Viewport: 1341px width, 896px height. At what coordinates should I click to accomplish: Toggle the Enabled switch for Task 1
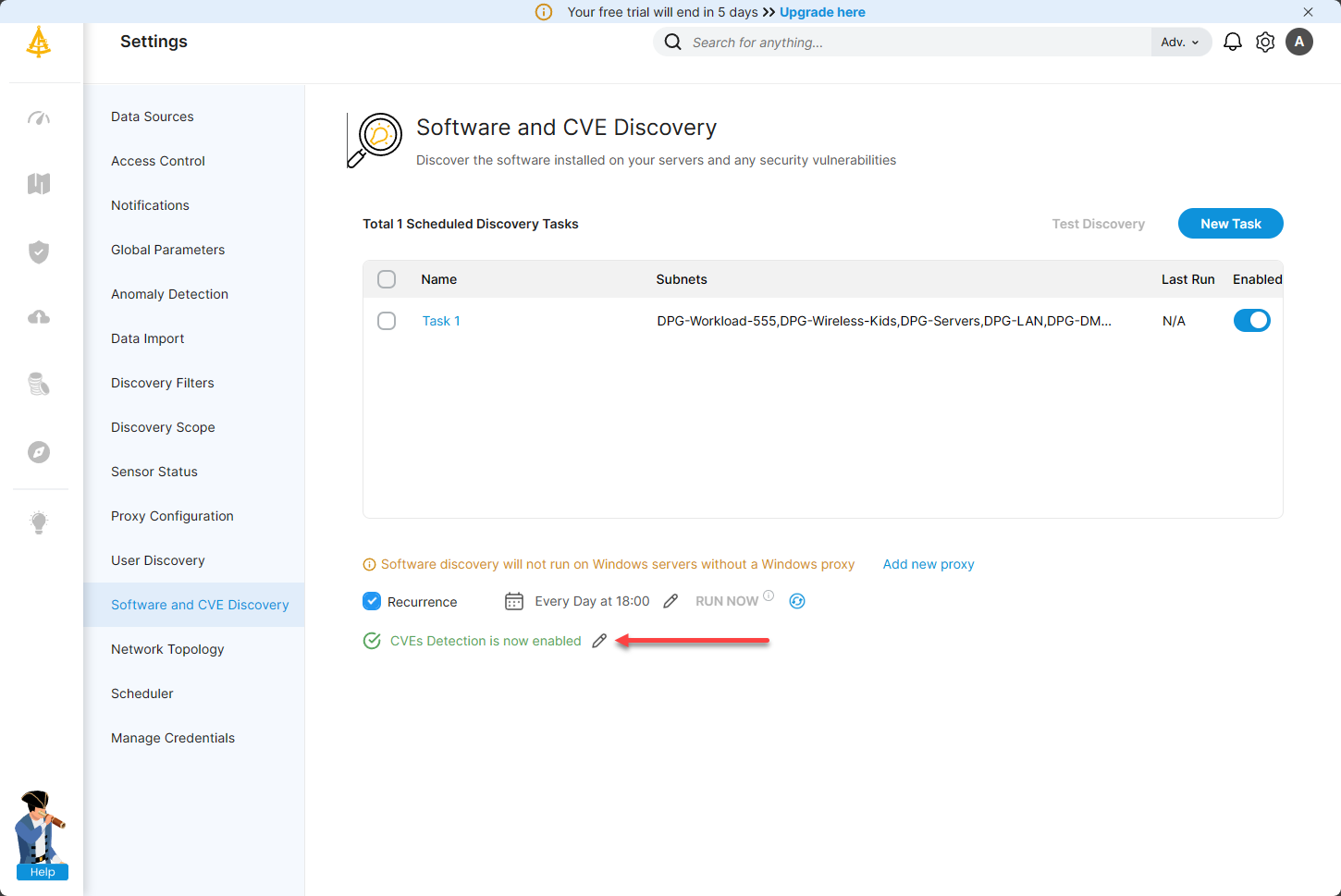click(1252, 321)
